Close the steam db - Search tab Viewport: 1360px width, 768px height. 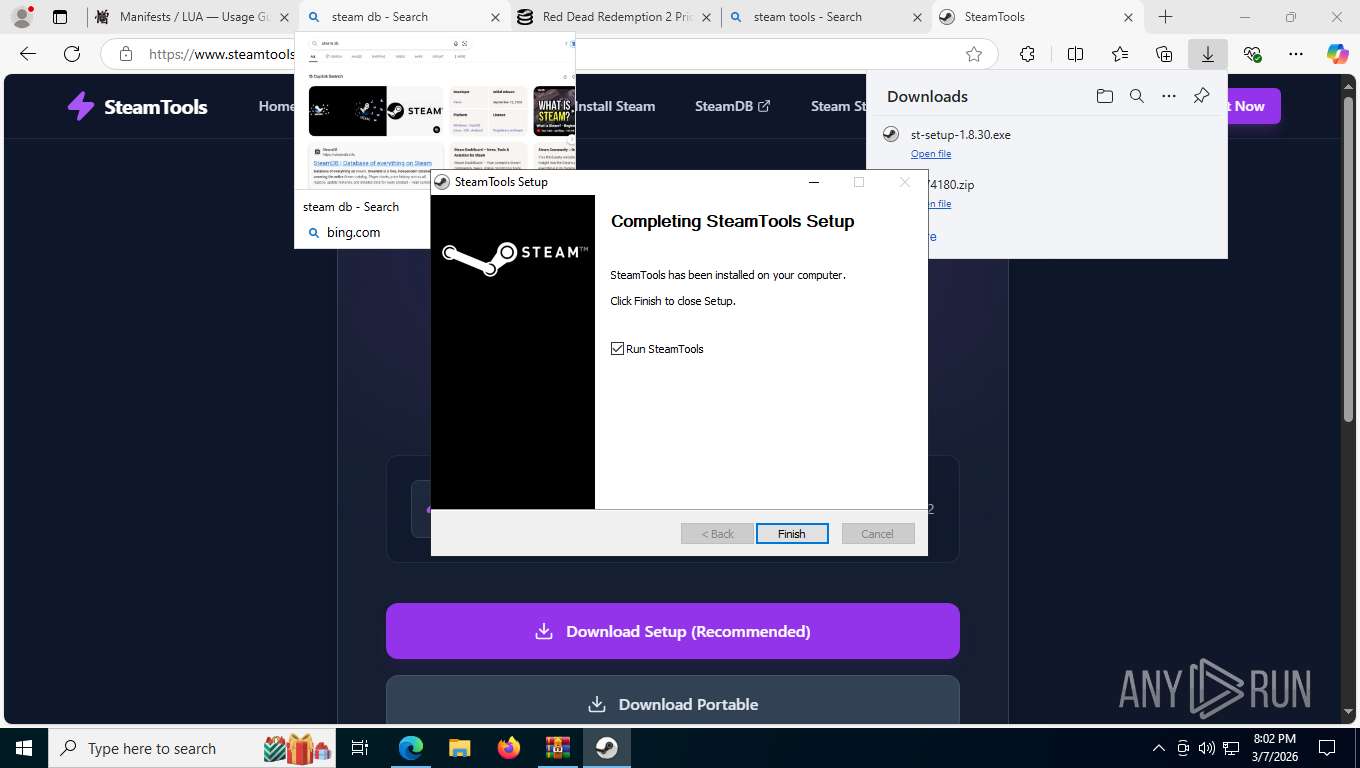[x=495, y=17]
